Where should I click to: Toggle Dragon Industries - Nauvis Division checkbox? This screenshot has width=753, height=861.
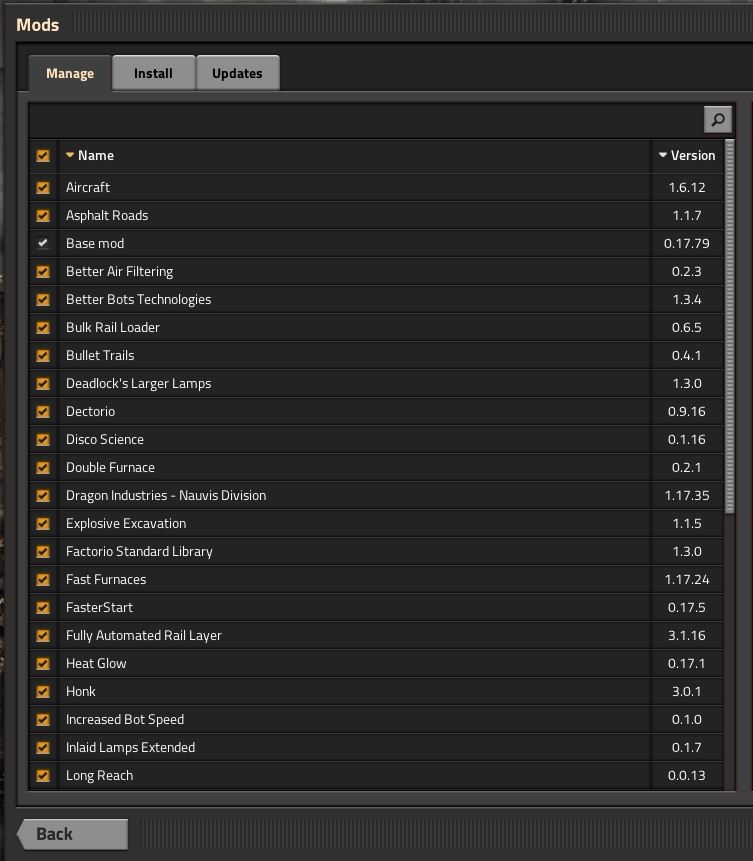pos(43,495)
